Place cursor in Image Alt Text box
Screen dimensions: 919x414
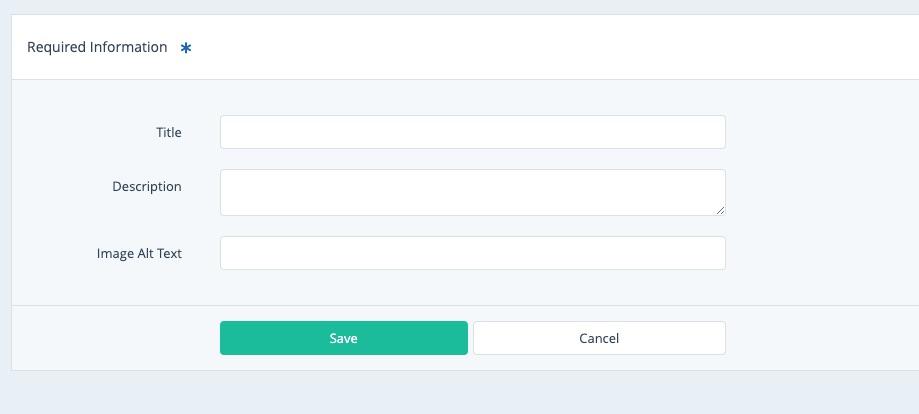(472, 253)
